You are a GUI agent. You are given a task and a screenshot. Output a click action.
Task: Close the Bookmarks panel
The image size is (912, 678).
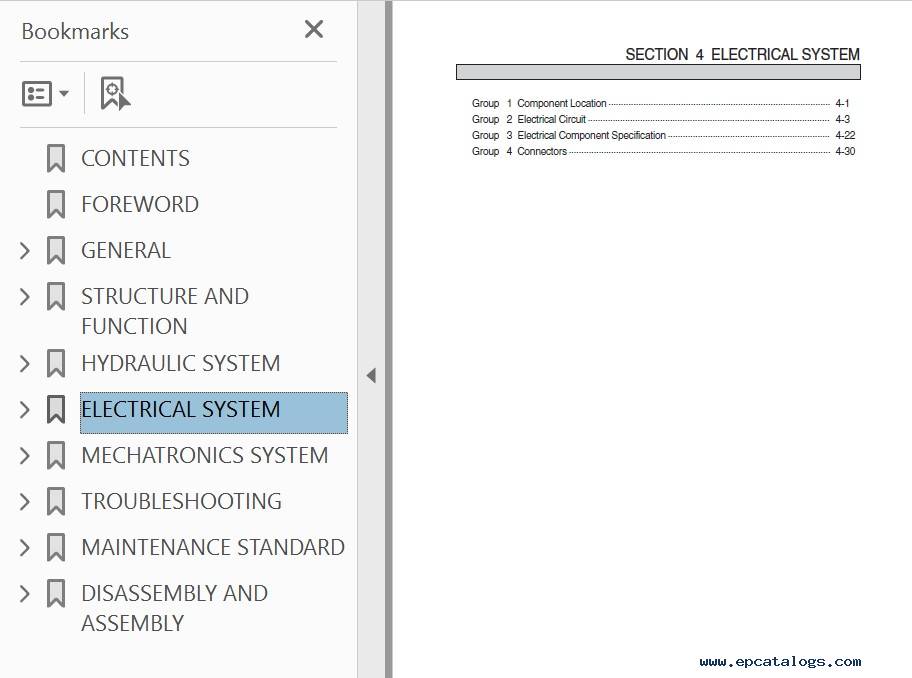click(314, 29)
